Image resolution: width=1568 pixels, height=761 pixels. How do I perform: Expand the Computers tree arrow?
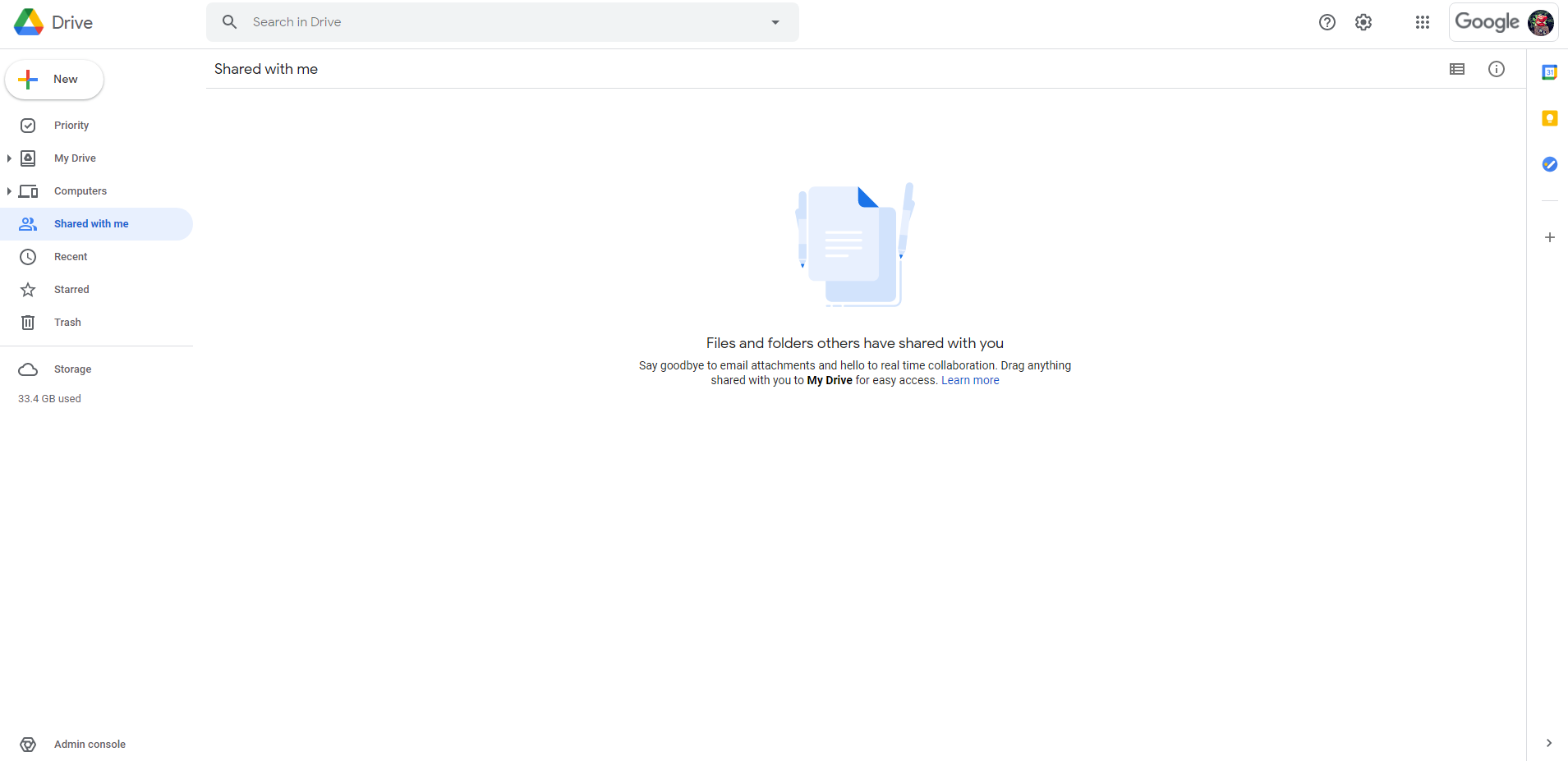click(9, 191)
